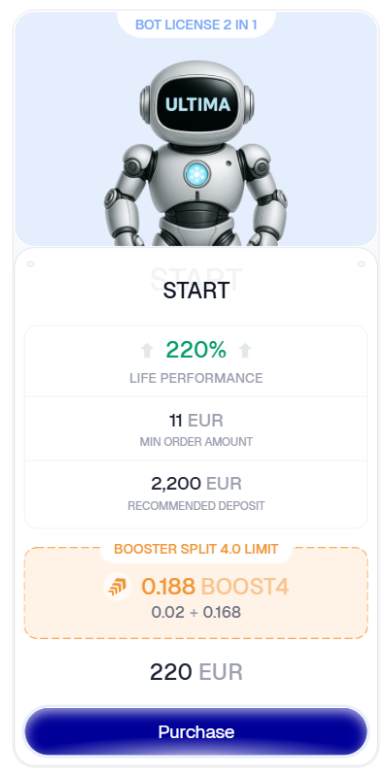385x777 pixels.
Task: Click the MIN ORDER AMOUNT label
Action: [x=196, y=442]
